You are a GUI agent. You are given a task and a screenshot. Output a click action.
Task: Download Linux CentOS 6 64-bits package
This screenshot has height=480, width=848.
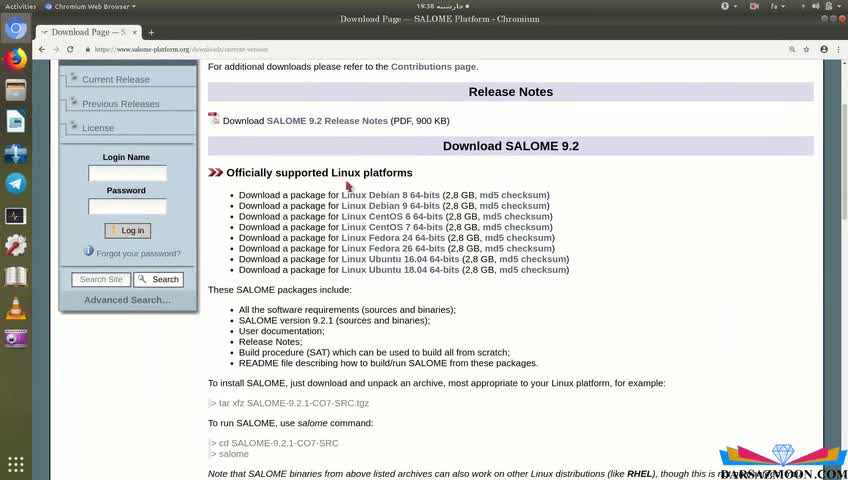coord(392,216)
